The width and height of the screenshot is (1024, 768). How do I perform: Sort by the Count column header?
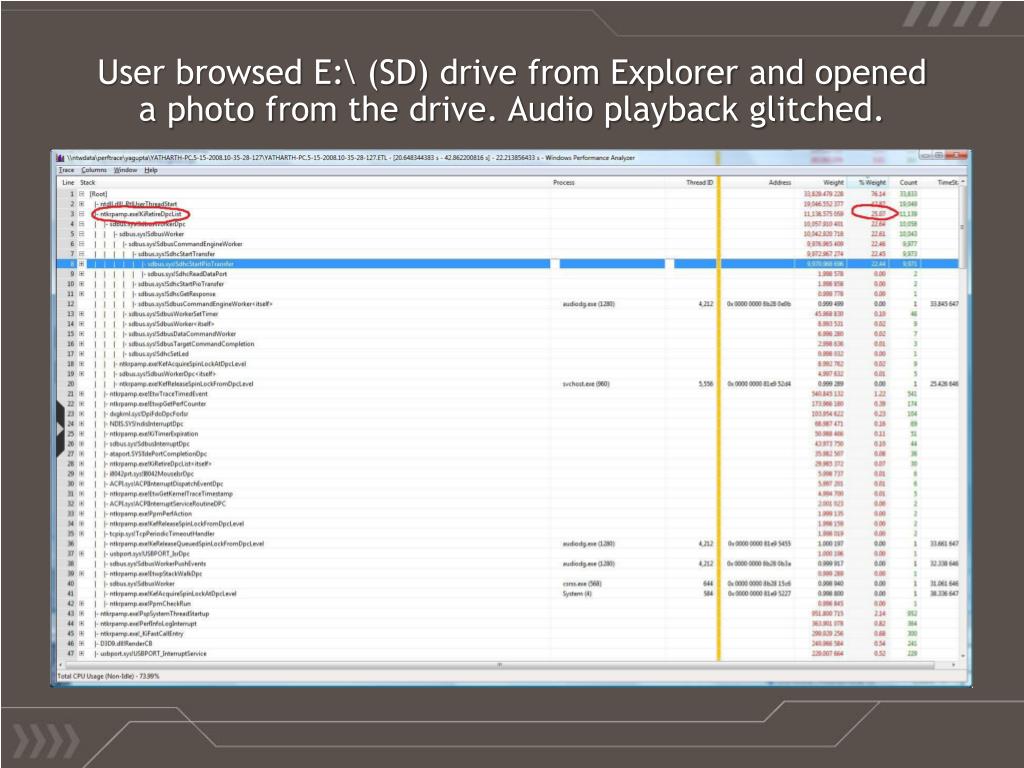908,183
